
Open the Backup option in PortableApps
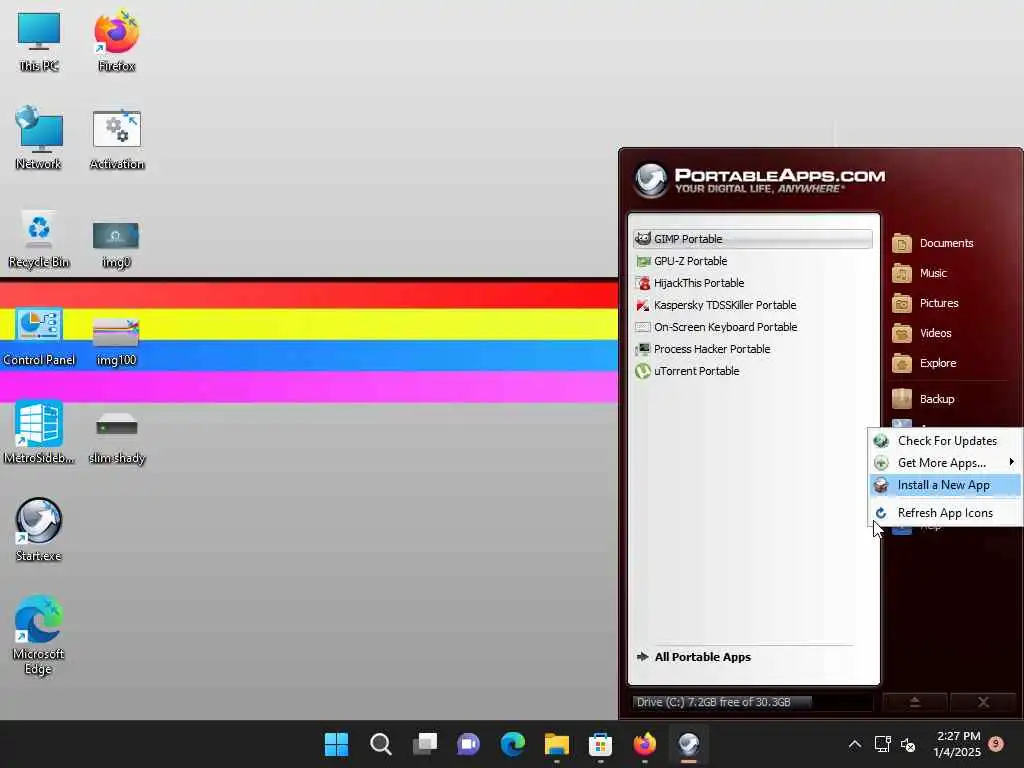(x=923, y=399)
